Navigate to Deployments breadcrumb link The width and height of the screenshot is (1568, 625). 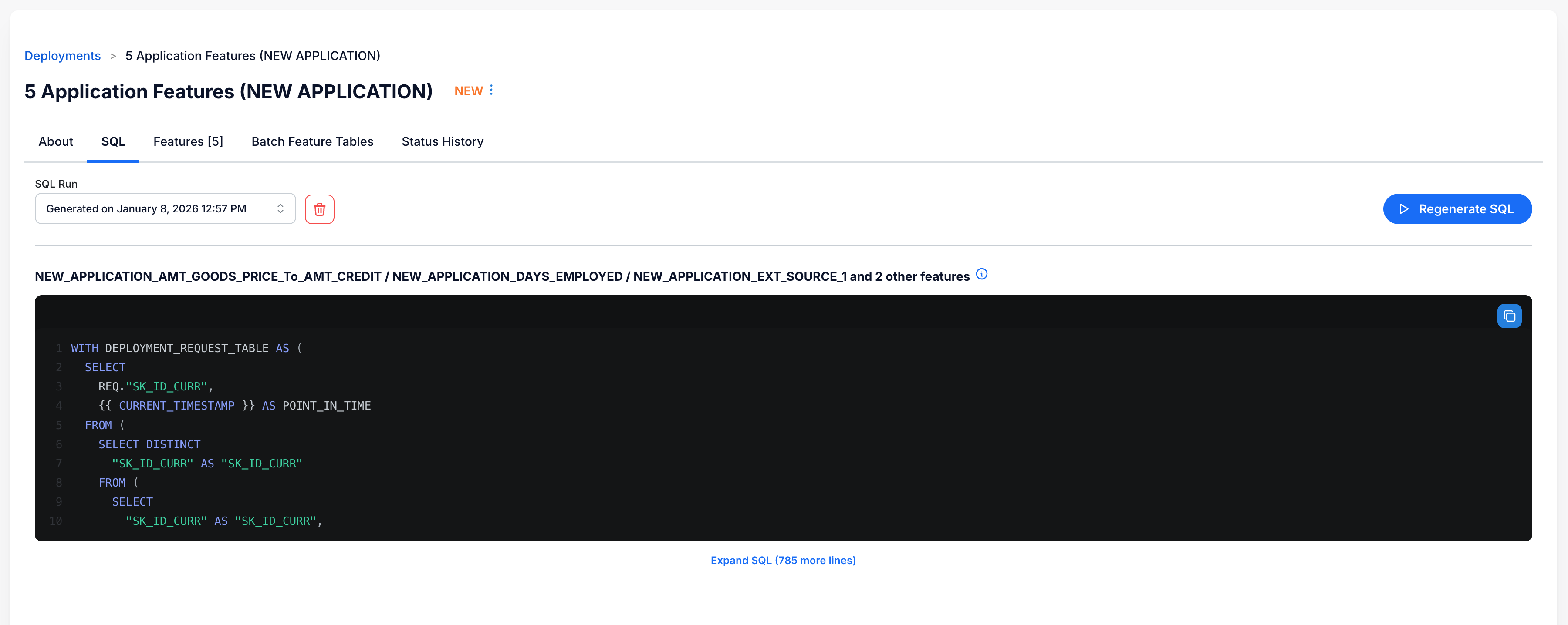pyautogui.click(x=62, y=56)
